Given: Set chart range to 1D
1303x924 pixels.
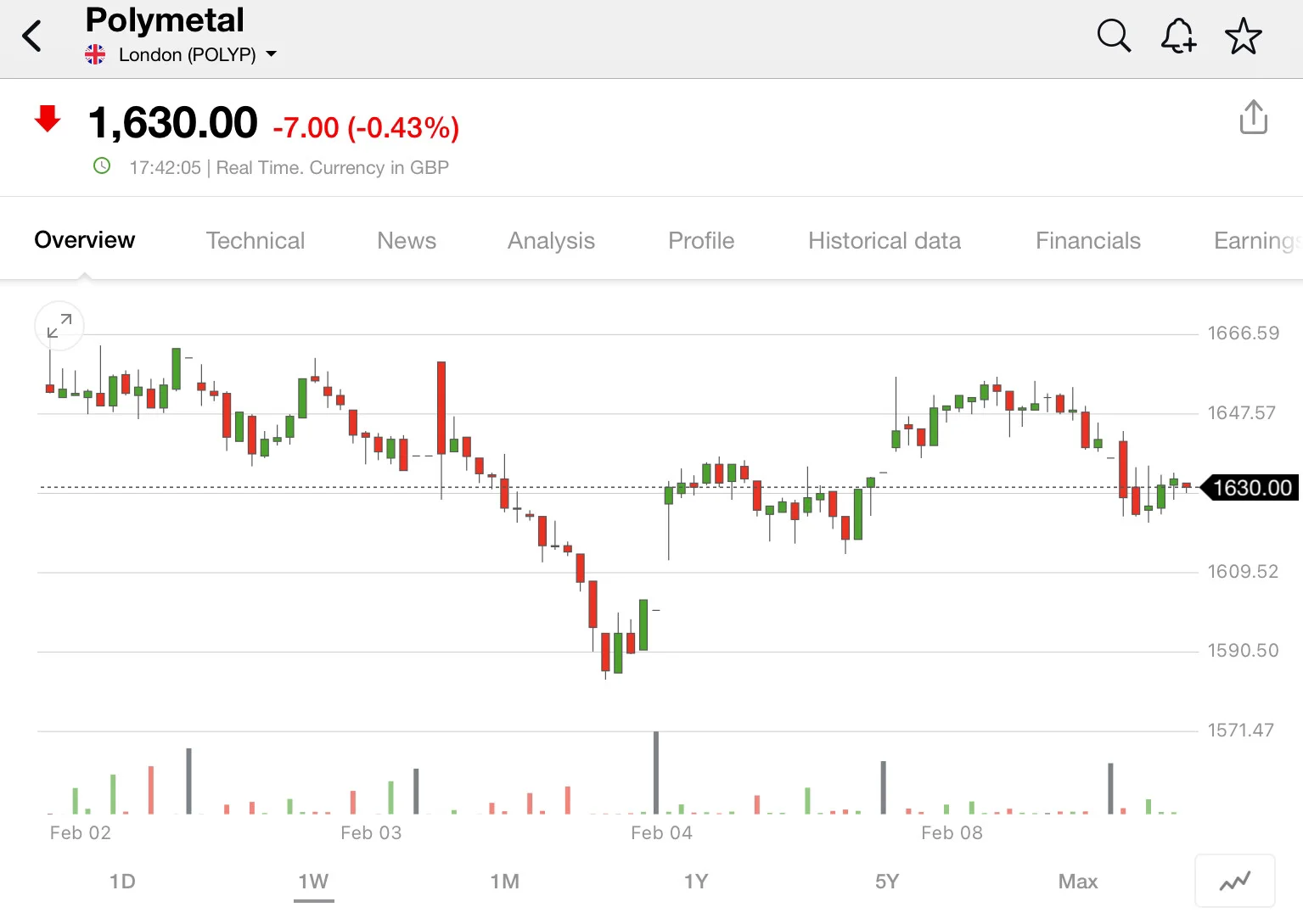Looking at the screenshot, I should (122, 882).
